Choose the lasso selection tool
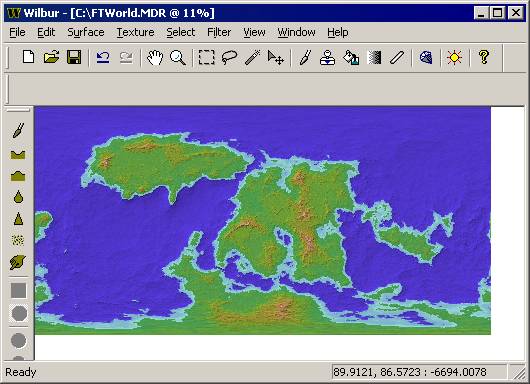This screenshot has height=384, width=530. coord(229,57)
